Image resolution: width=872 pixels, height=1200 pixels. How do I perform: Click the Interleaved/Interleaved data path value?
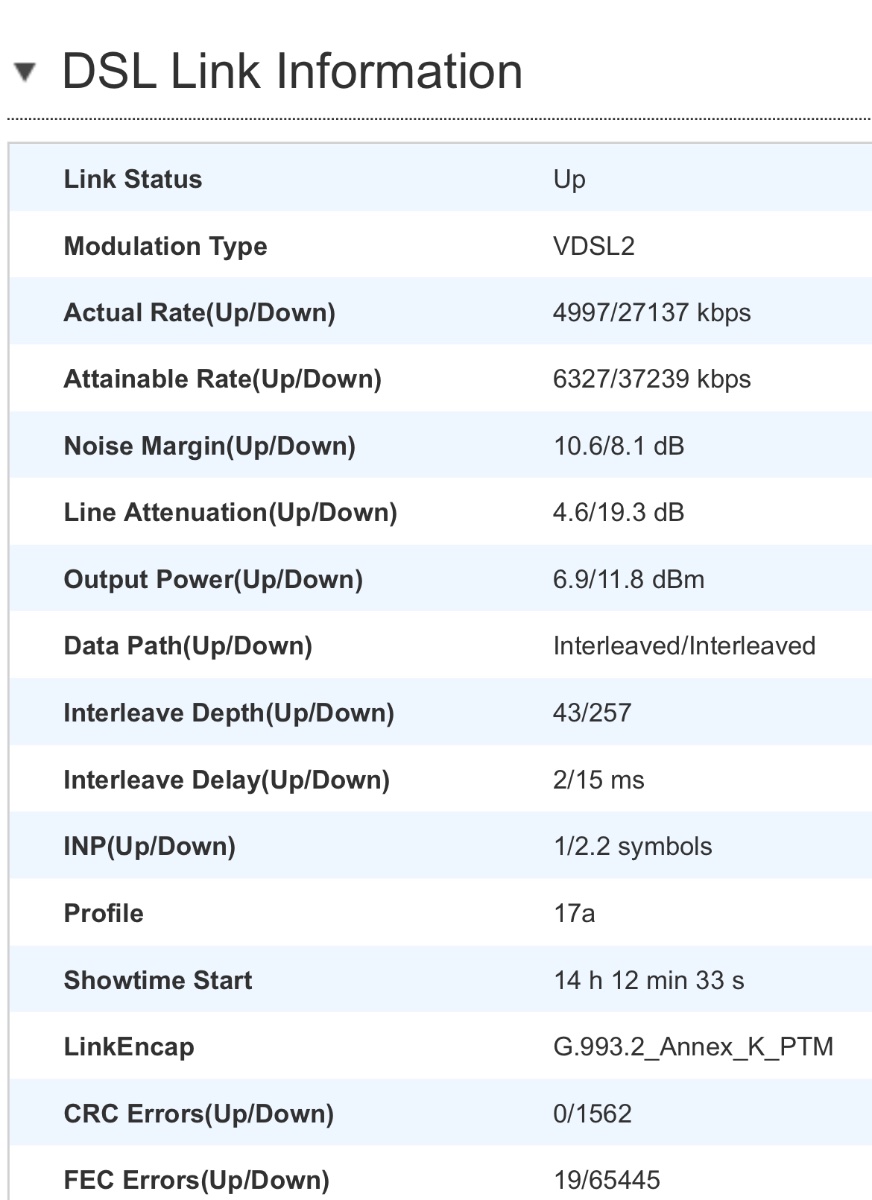[x=684, y=646]
